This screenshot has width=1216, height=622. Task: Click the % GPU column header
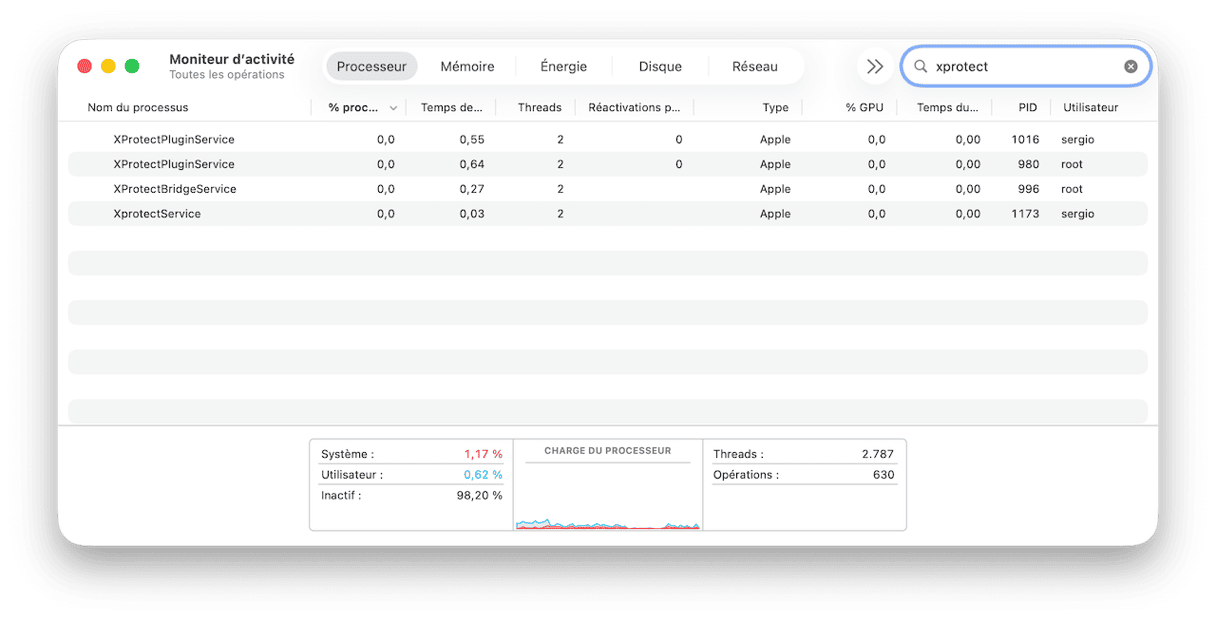(x=865, y=108)
